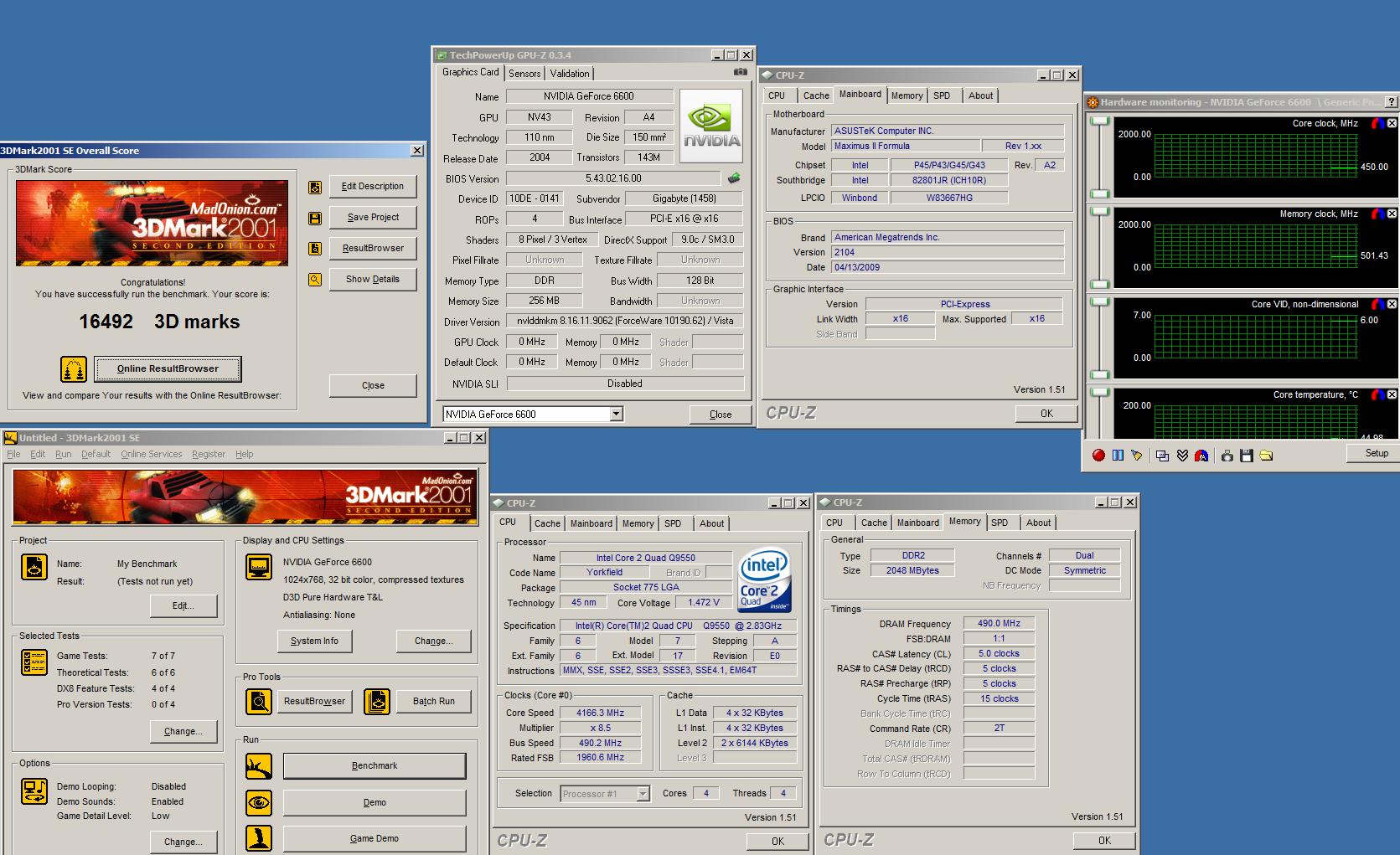
Task: Click the Game Demo button
Action: point(375,838)
